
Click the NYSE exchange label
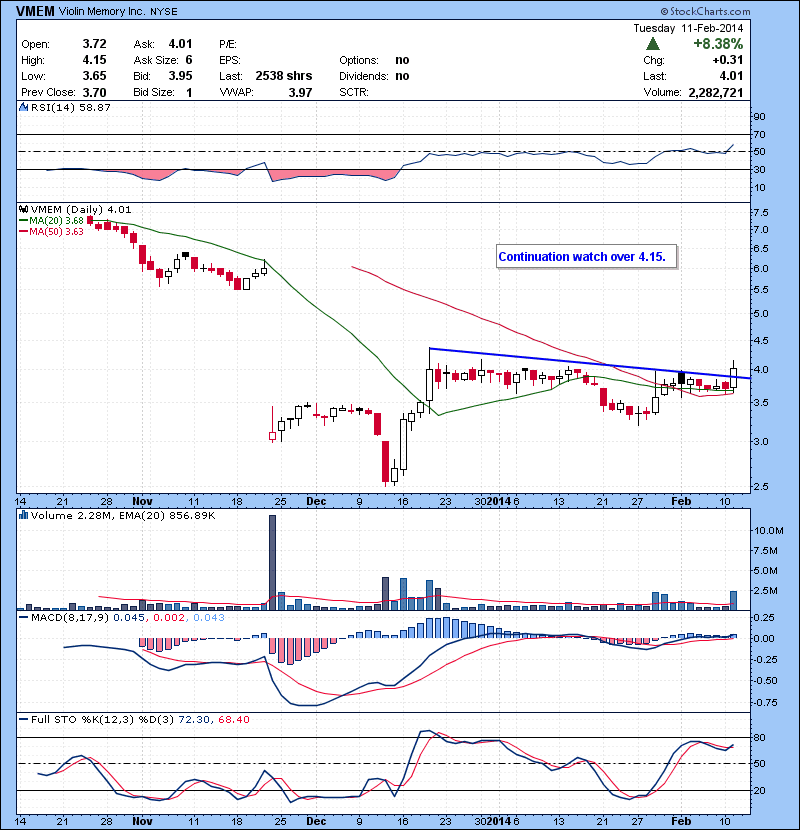[x=164, y=12]
